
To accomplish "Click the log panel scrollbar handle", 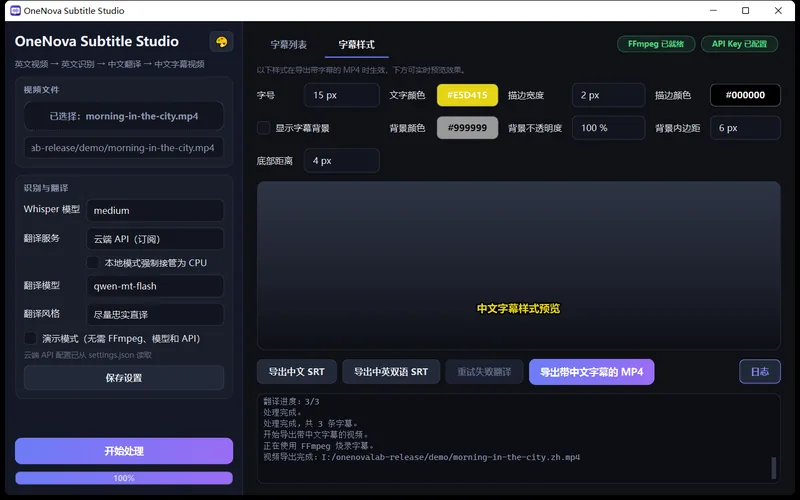I will (773, 468).
